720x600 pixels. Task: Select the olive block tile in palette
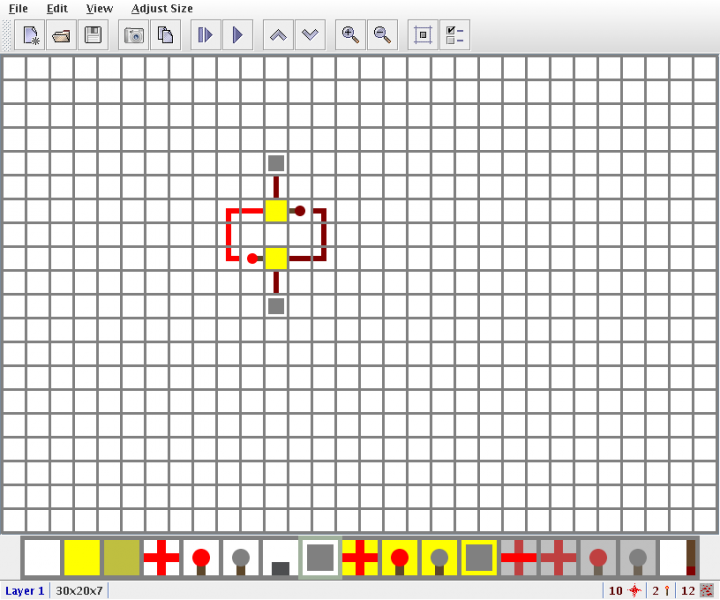point(122,557)
